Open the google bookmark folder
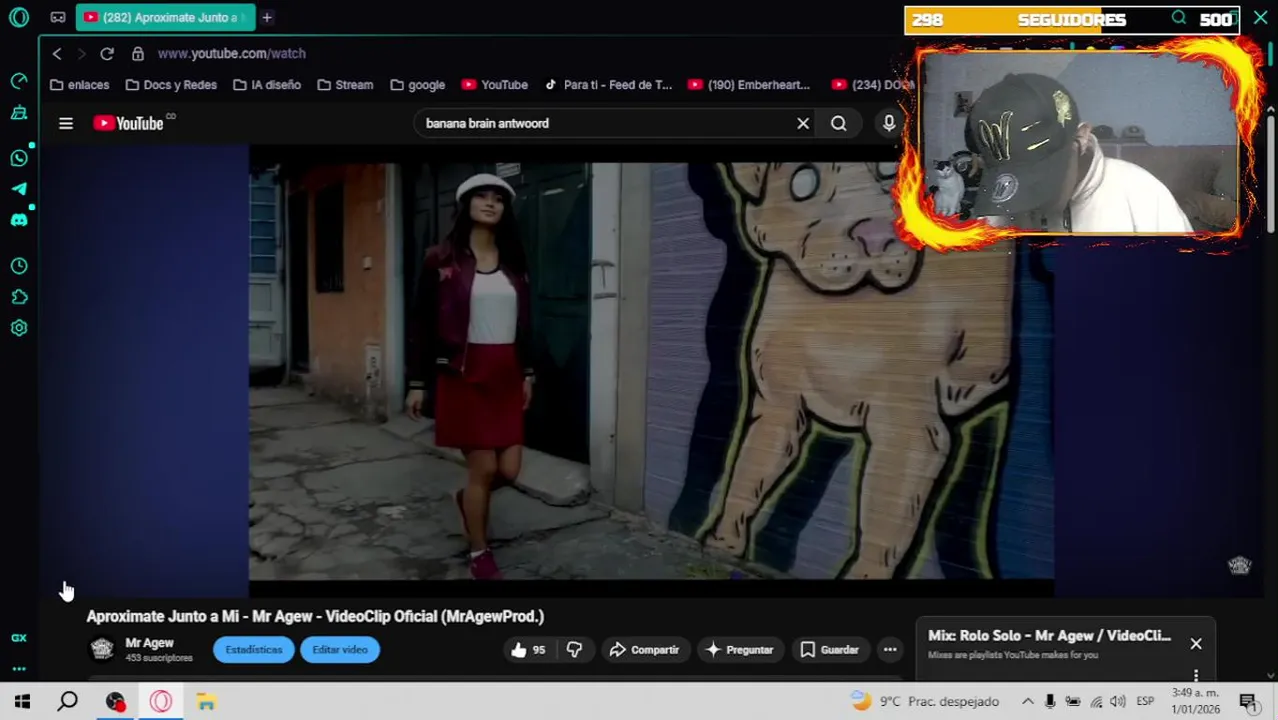 418,85
